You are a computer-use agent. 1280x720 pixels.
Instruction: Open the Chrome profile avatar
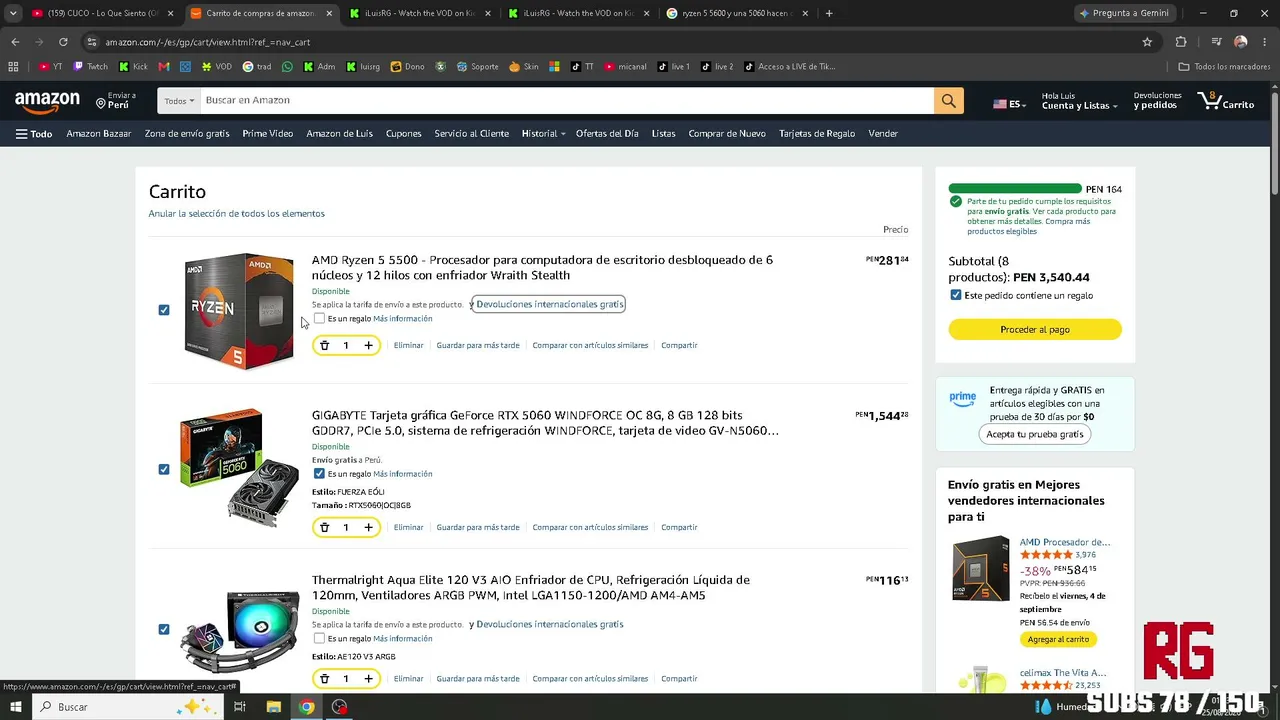pyautogui.click(x=1241, y=42)
